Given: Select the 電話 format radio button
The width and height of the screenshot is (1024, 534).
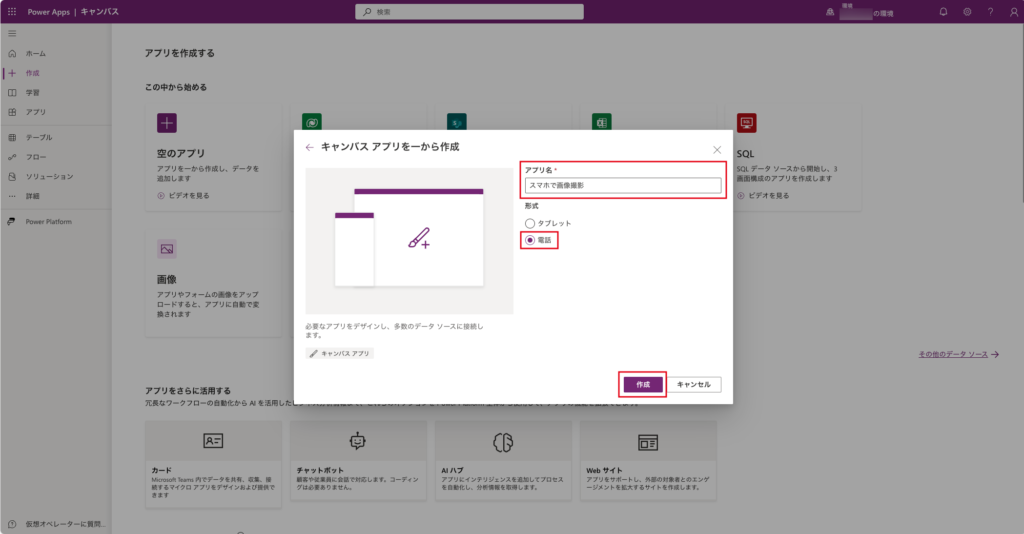Looking at the screenshot, I should click(530, 241).
